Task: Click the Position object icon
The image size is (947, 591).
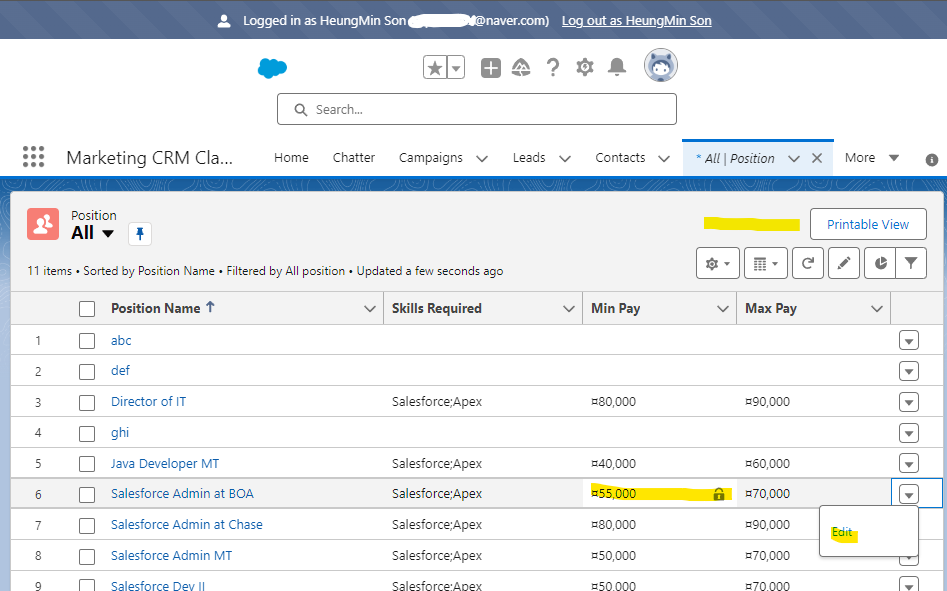Action: tap(43, 224)
